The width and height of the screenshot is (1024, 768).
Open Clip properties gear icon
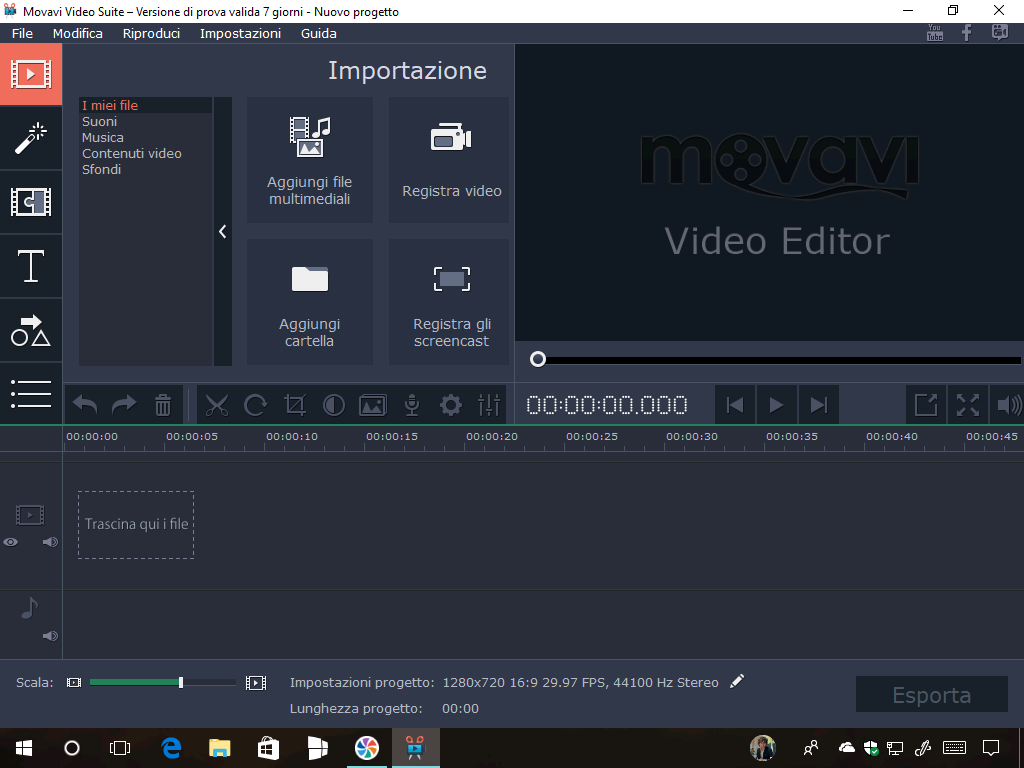[451, 406]
